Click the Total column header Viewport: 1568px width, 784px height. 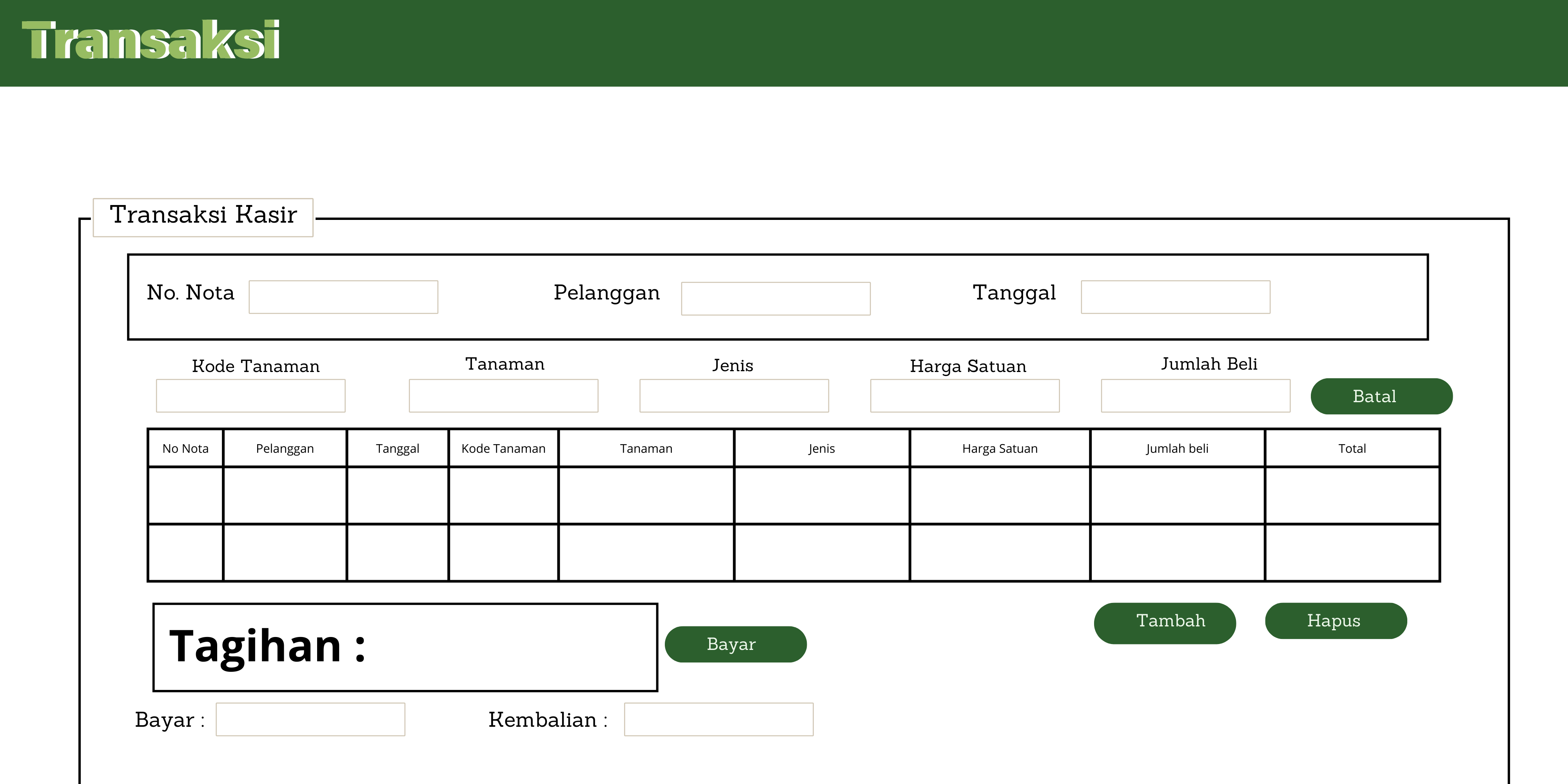click(1351, 448)
